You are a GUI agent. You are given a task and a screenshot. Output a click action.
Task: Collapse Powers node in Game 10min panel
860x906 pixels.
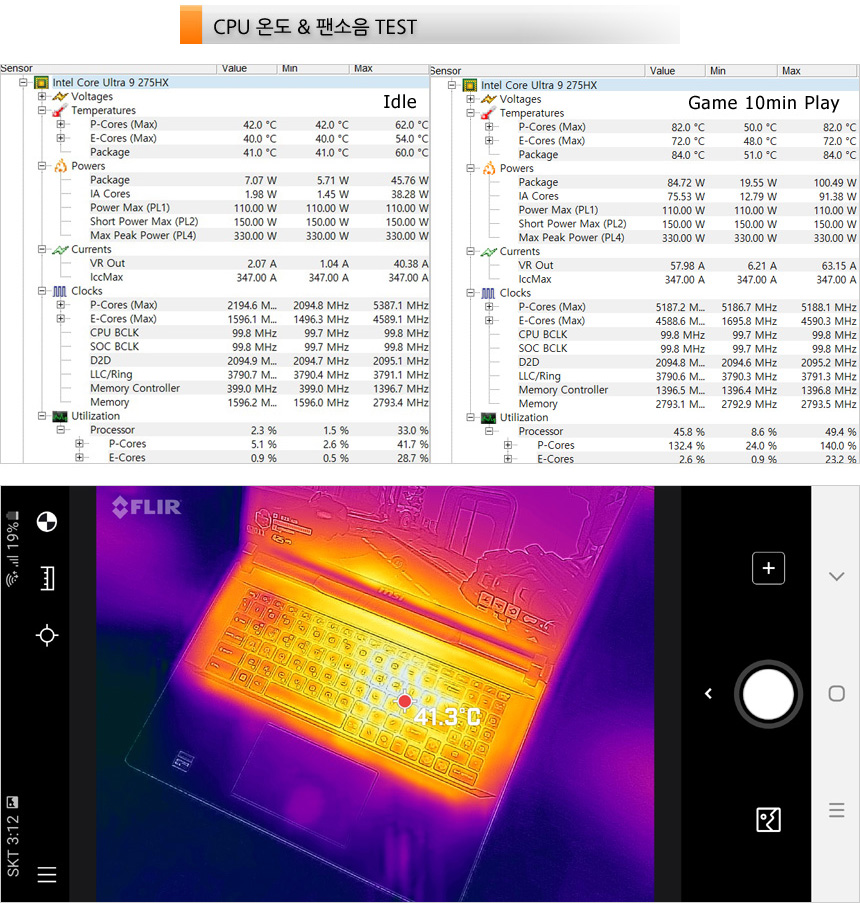[471, 169]
